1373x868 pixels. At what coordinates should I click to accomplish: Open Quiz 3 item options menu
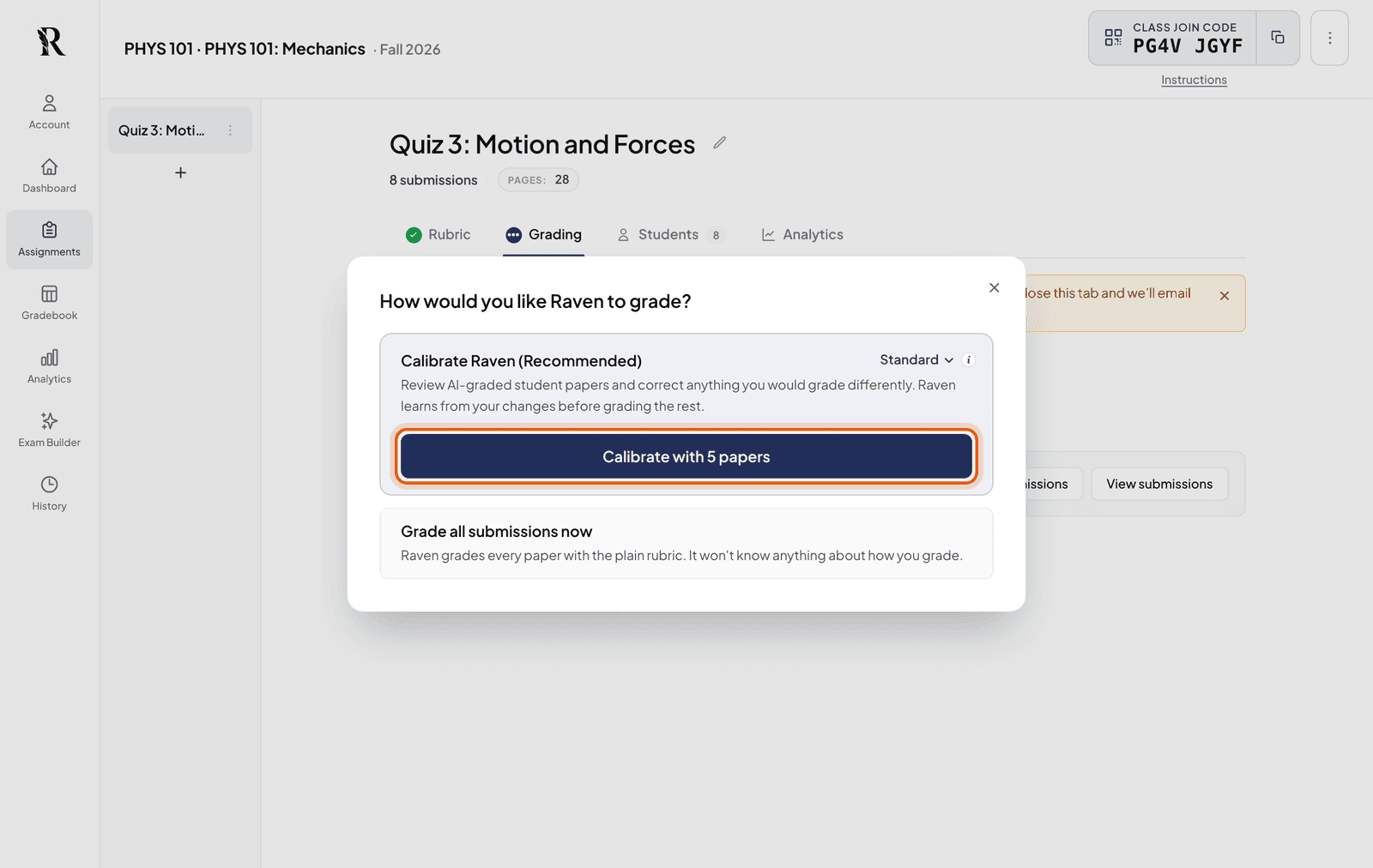point(230,130)
